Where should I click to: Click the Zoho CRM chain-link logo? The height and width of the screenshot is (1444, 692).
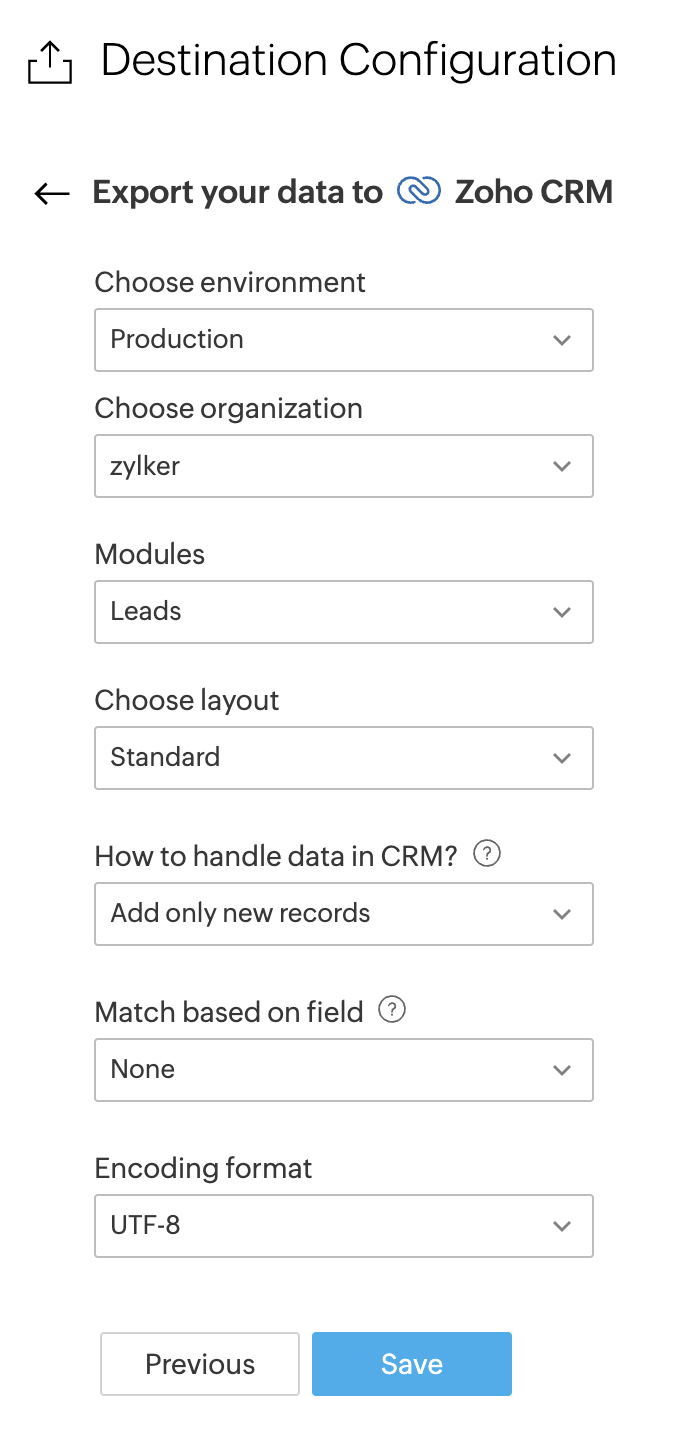(x=419, y=191)
